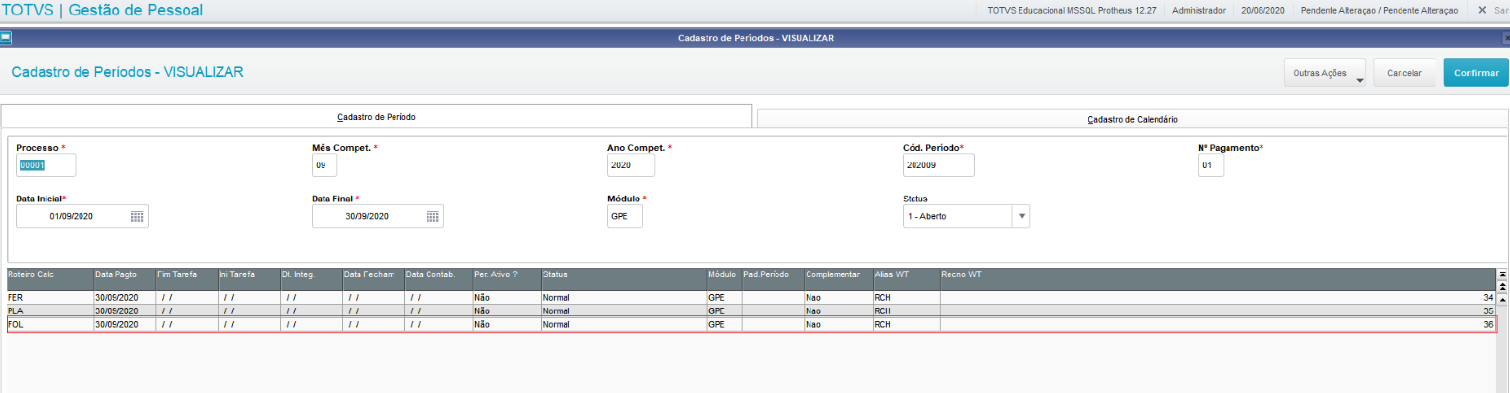
Task: Select the Cadastro de Período tab
Action: click(x=376, y=117)
